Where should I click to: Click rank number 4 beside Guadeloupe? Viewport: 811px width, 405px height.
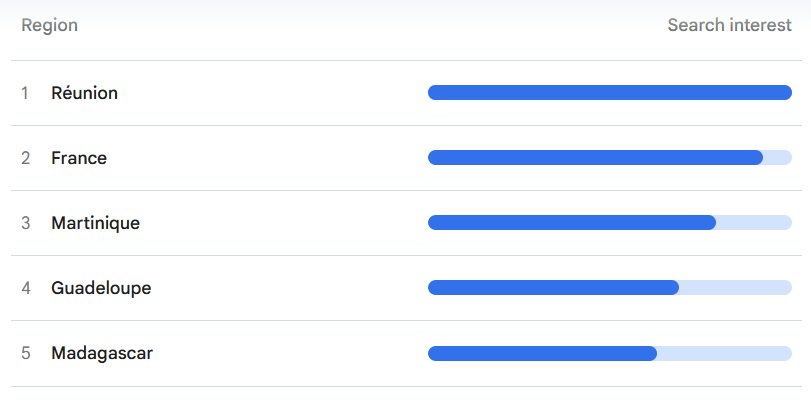(x=25, y=288)
